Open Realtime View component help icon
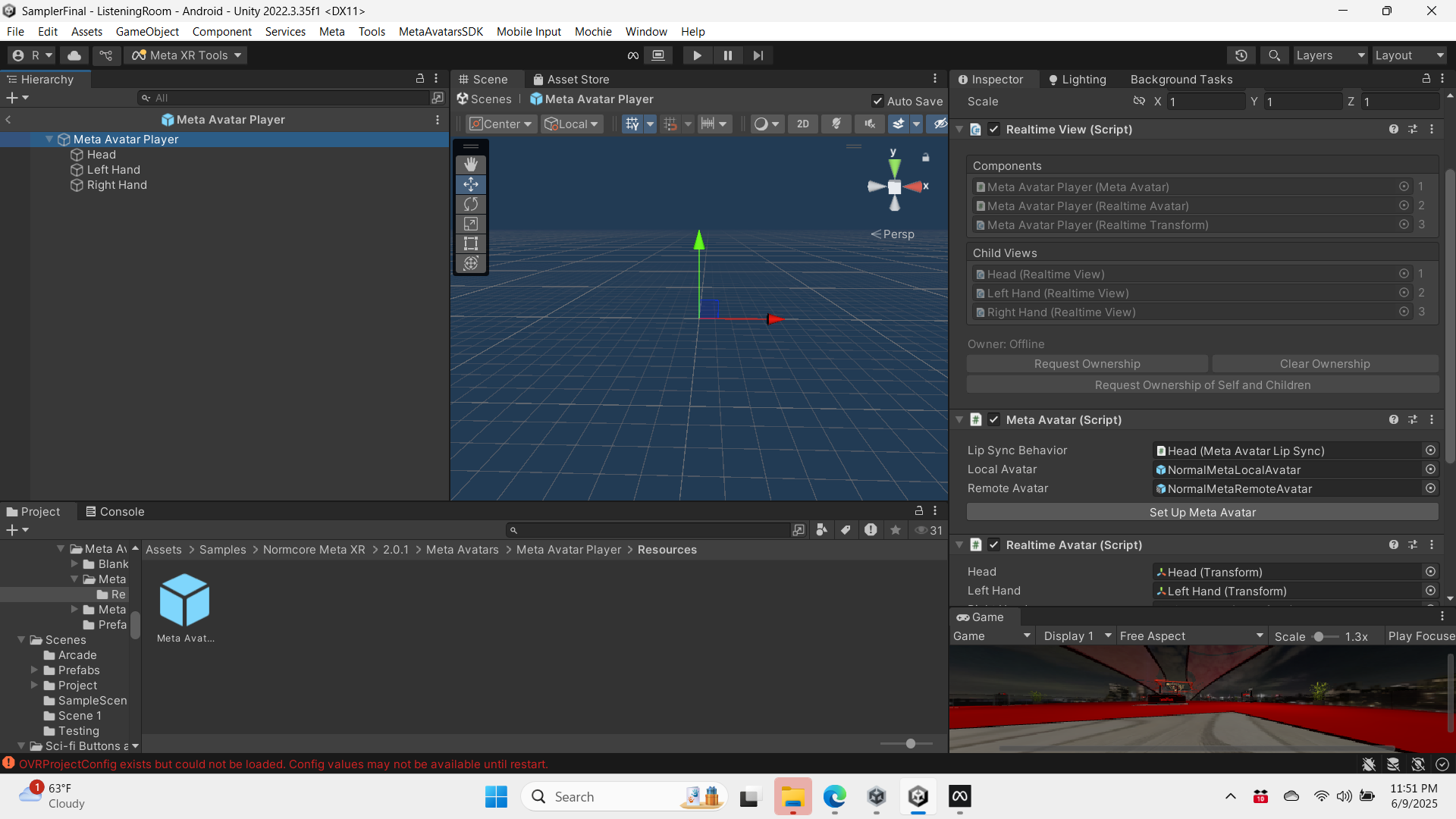Screen dimensions: 1456x819 click(x=1394, y=129)
